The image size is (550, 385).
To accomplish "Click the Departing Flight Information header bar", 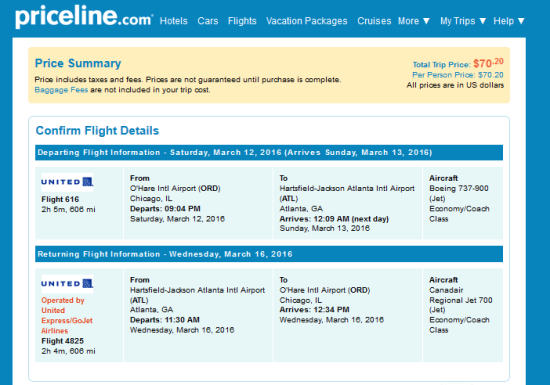I will point(269,153).
